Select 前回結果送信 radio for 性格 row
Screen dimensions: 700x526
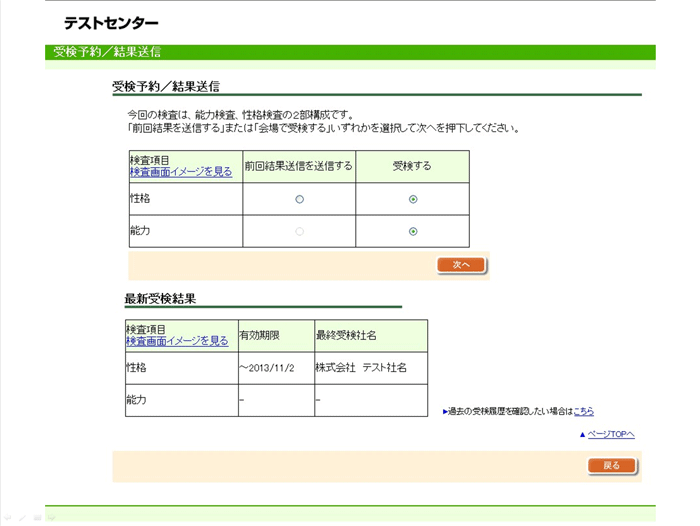299,199
